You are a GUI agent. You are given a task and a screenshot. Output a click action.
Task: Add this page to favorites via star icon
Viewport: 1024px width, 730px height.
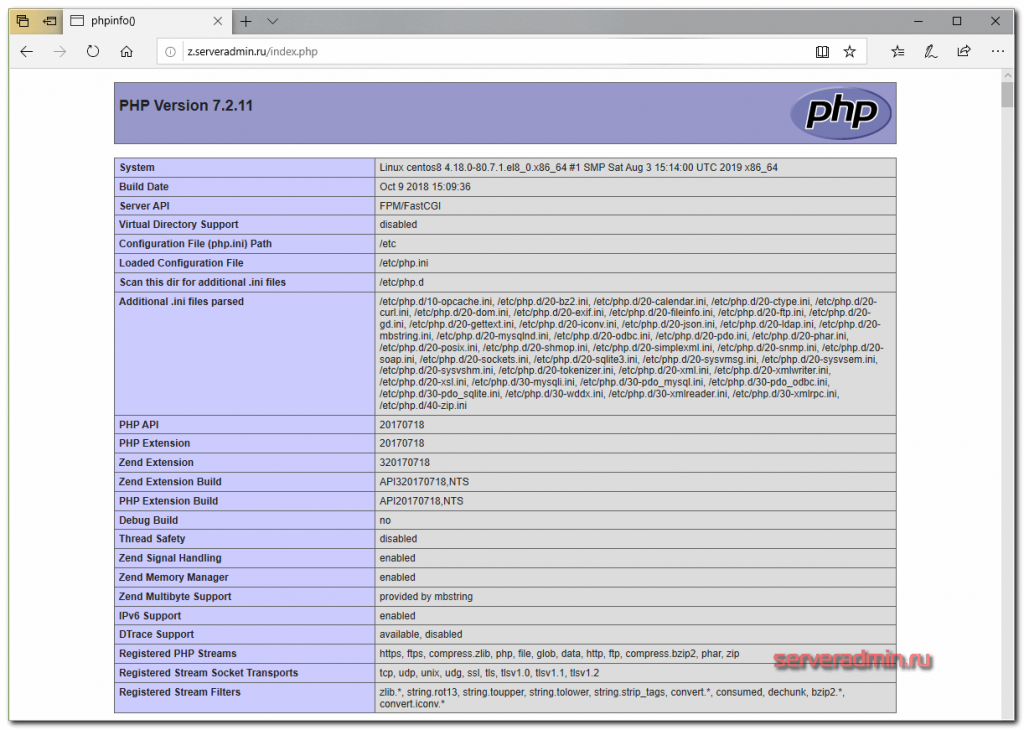[851, 51]
